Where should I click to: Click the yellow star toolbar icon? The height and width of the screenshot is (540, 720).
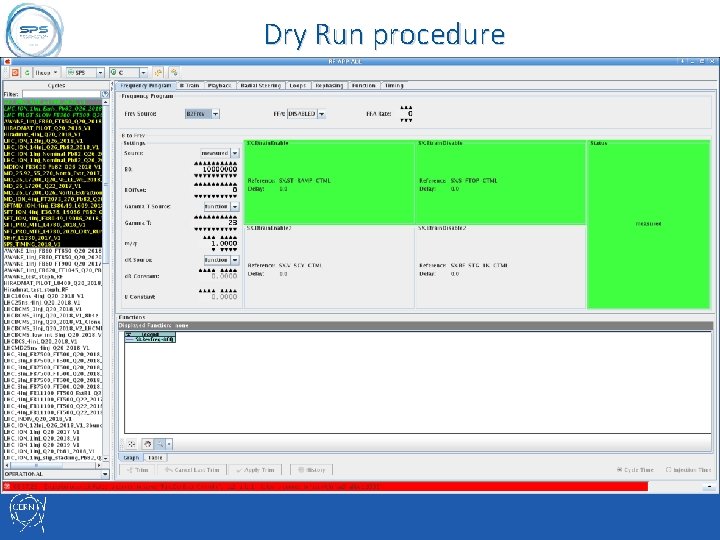tap(158, 73)
